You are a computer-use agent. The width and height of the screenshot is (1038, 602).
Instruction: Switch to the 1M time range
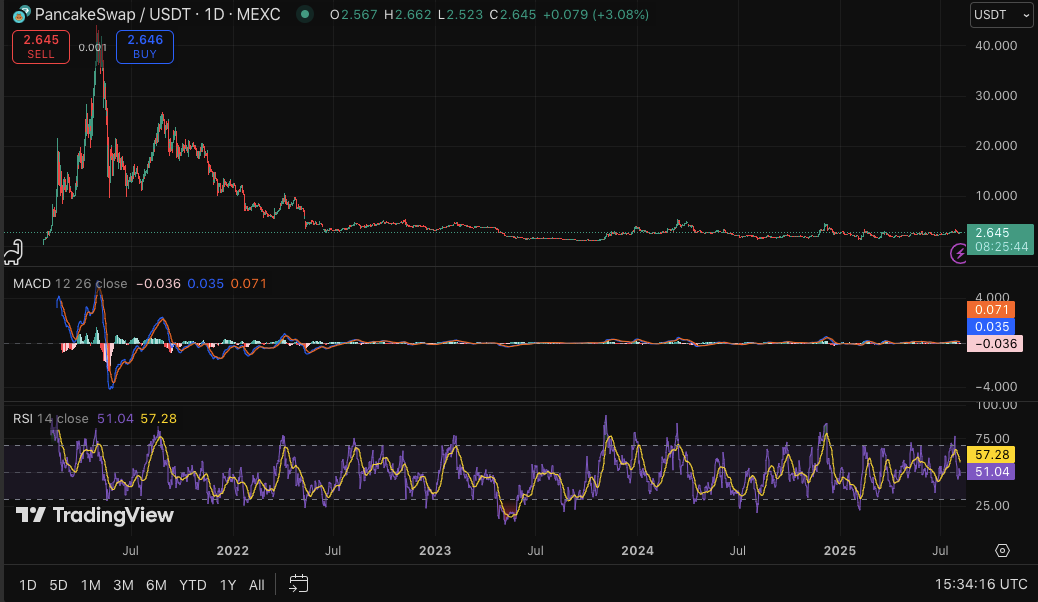click(x=91, y=584)
